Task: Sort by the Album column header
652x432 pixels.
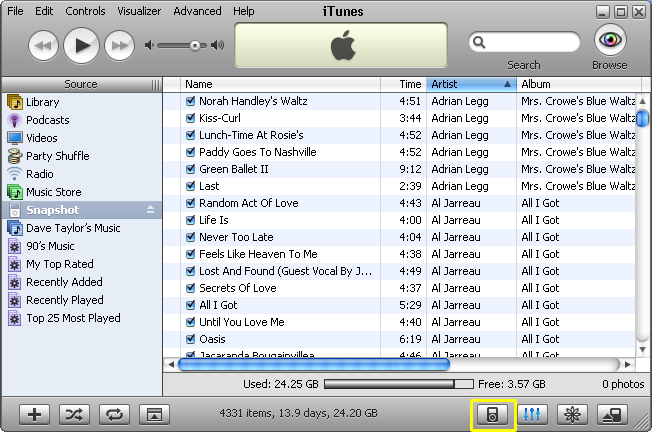Action: tap(578, 84)
